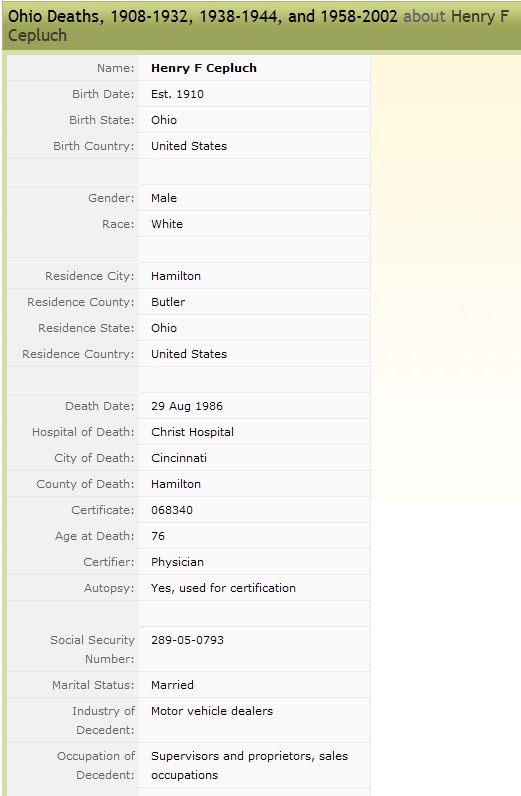
Task: Click the name value Henry F Cepluch
Action: [x=204, y=68]
